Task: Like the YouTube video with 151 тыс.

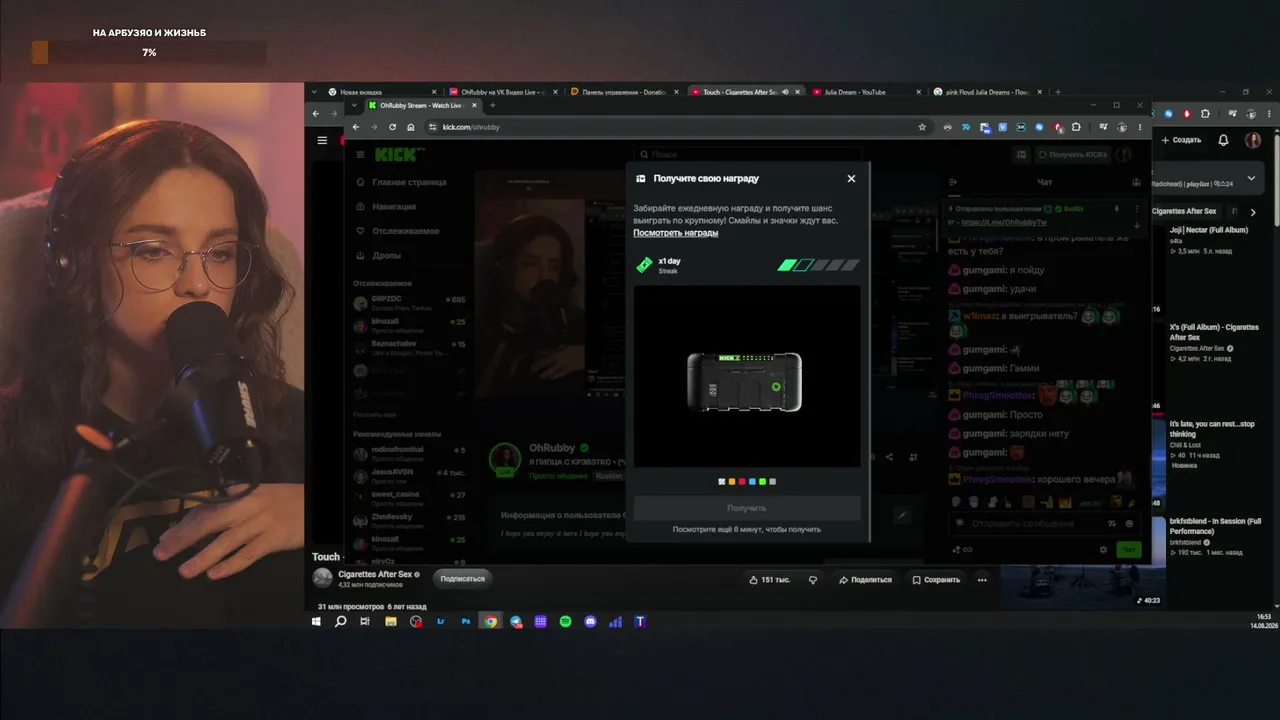Action: [768, 579]
